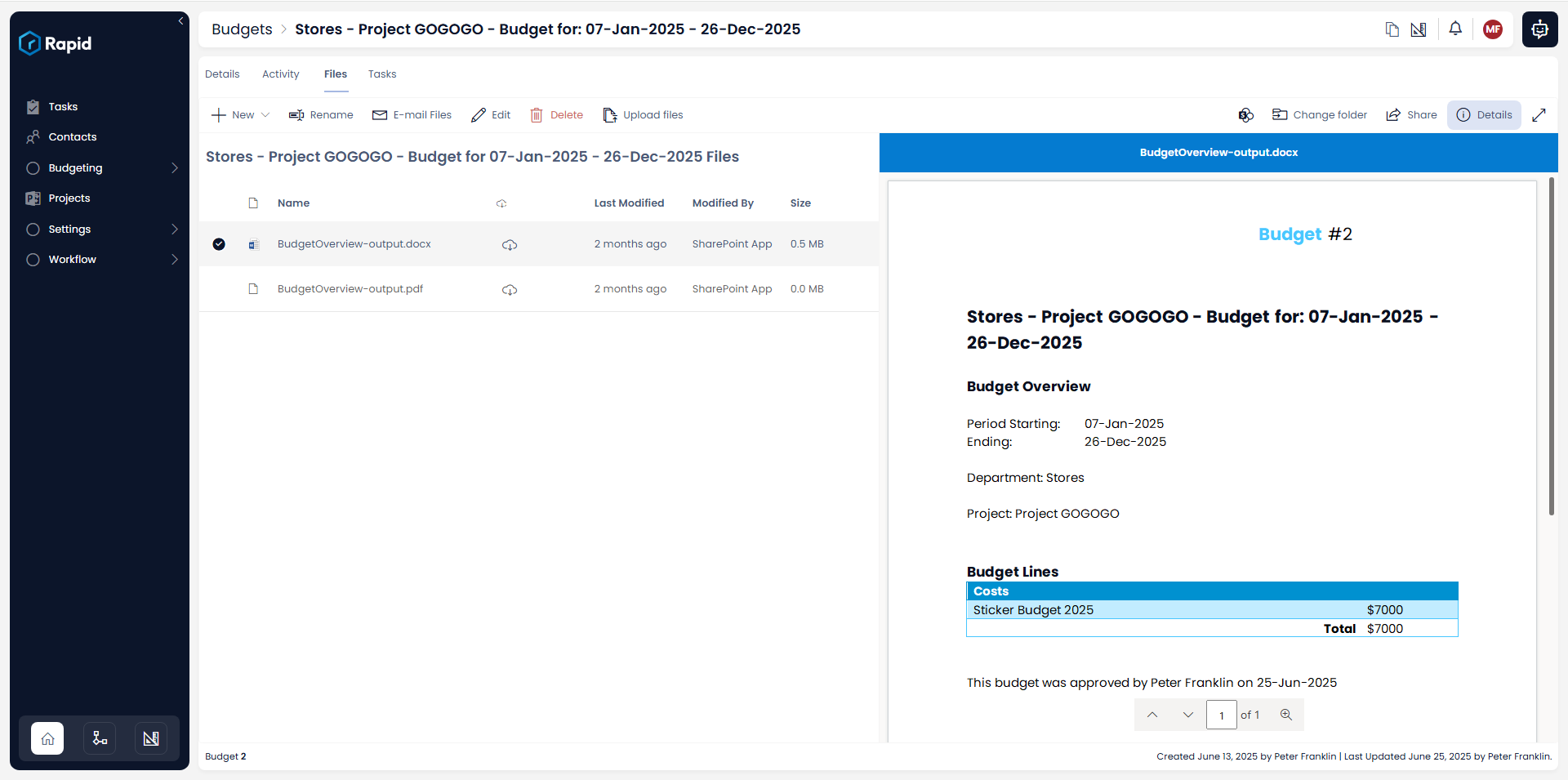
Task: Click the preview page number field
Action: click(x=1222, y=715)
